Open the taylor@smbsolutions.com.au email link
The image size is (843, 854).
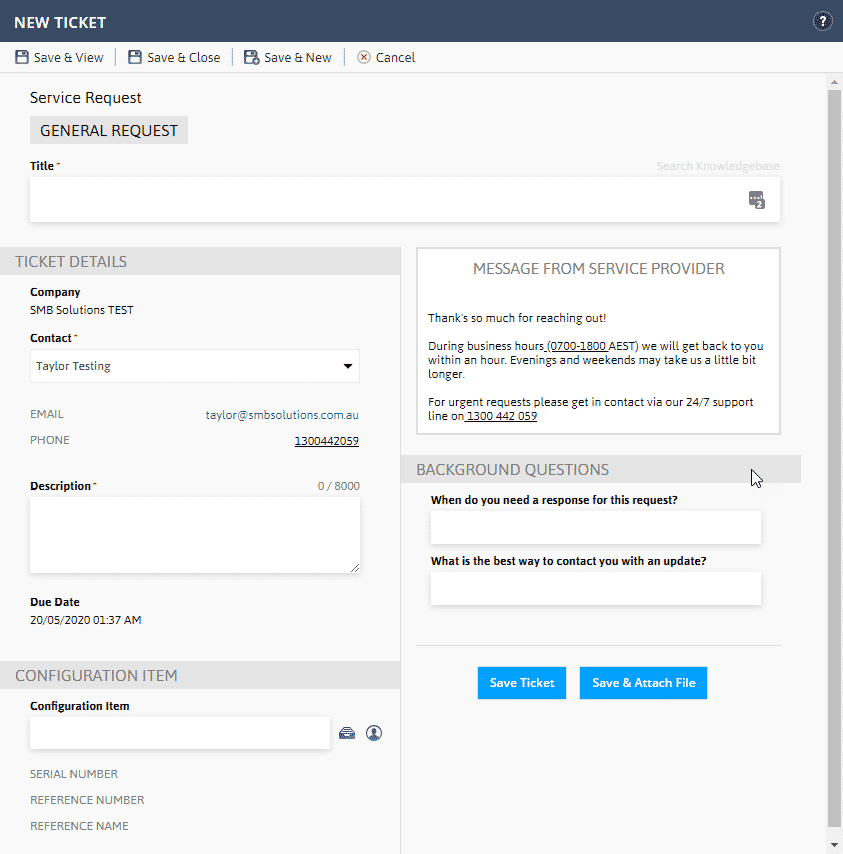click(282, 415)
